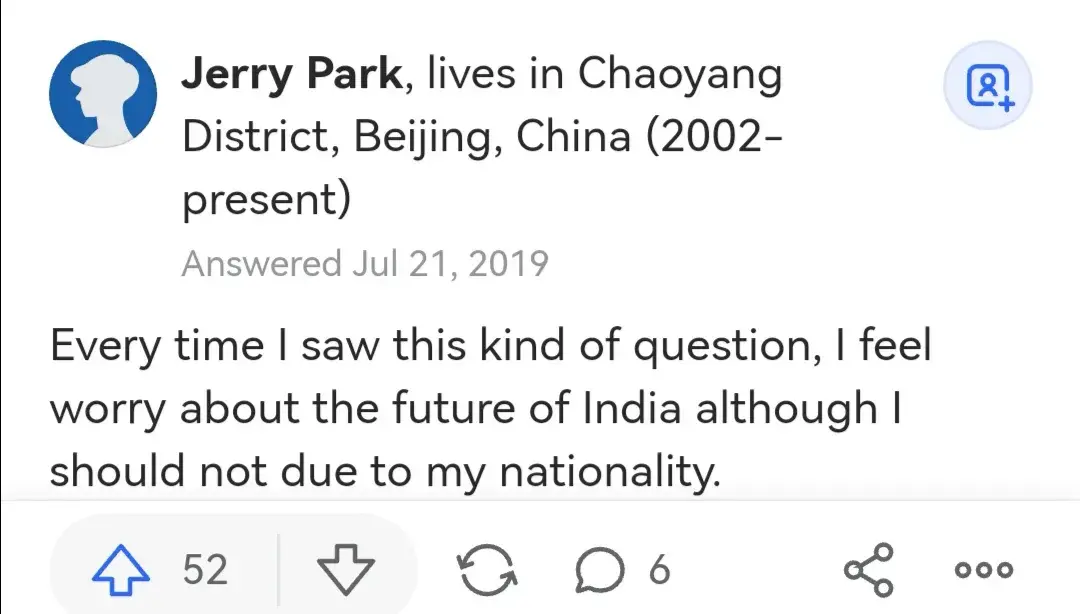
Task: Open the three-dot more options menu
Action: tap(984, 570)
